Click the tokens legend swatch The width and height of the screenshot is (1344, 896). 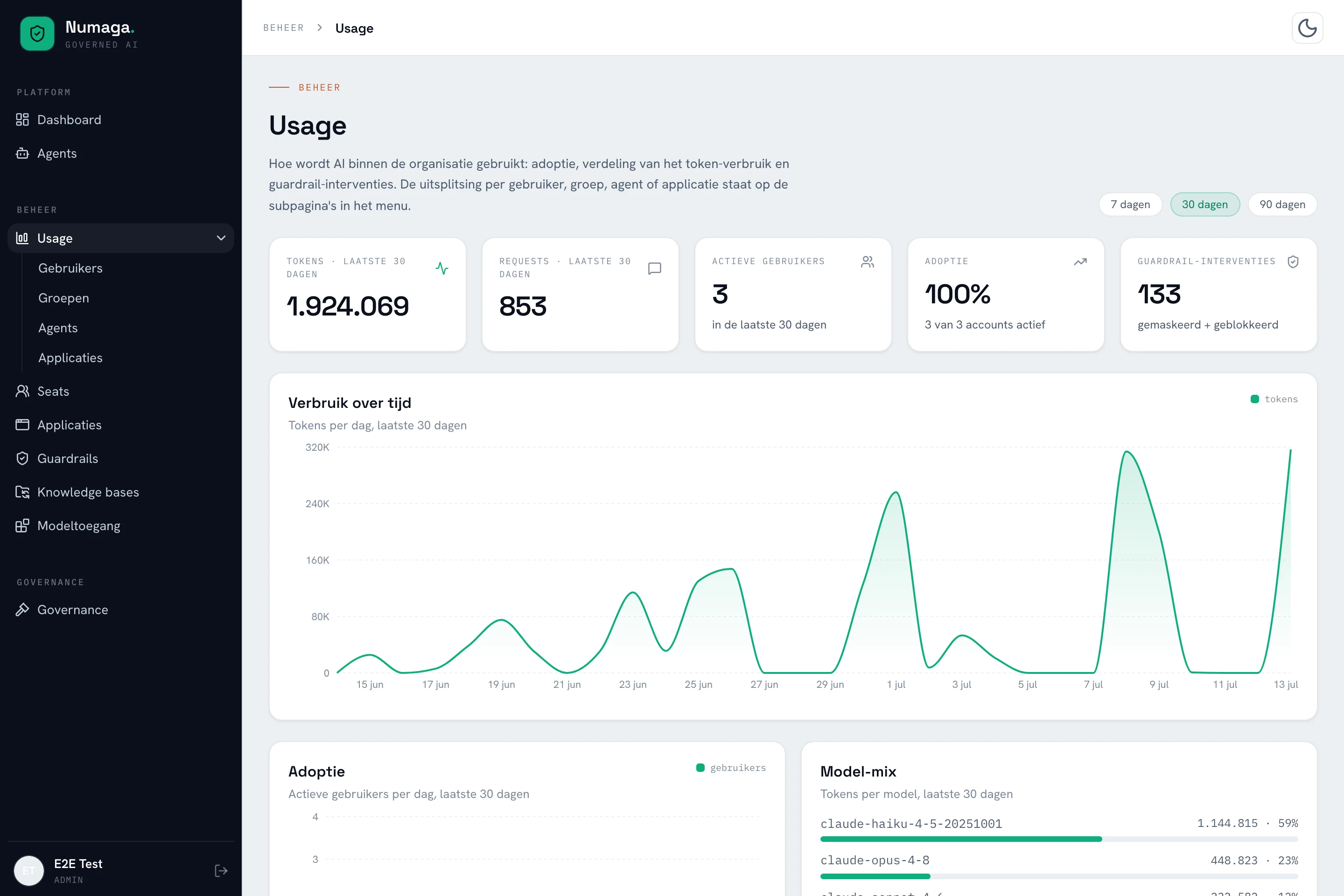[1255, 399]
